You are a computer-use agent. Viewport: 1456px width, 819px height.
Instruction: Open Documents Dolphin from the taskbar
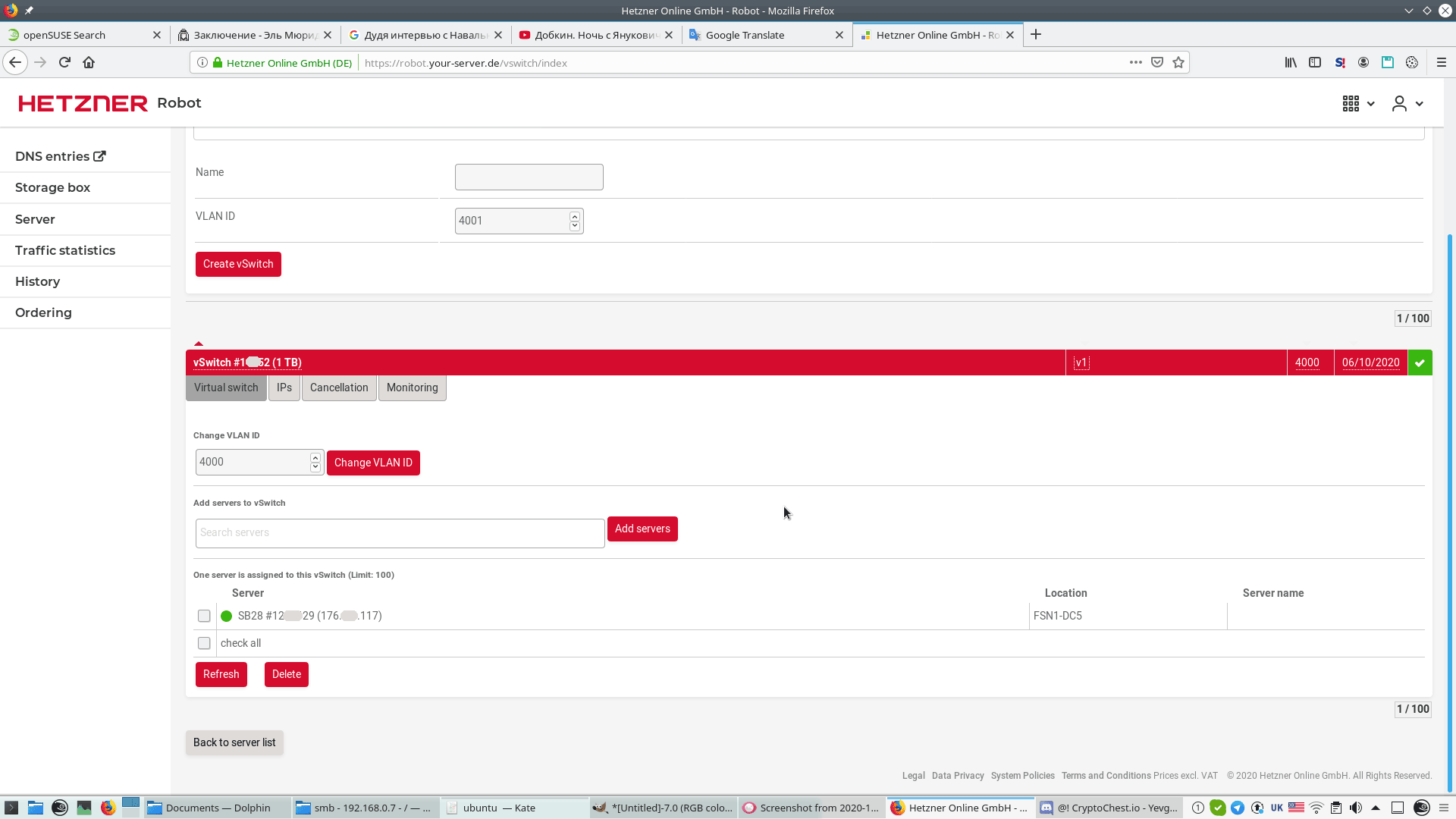pyautogui.click(x=218, y=808)
